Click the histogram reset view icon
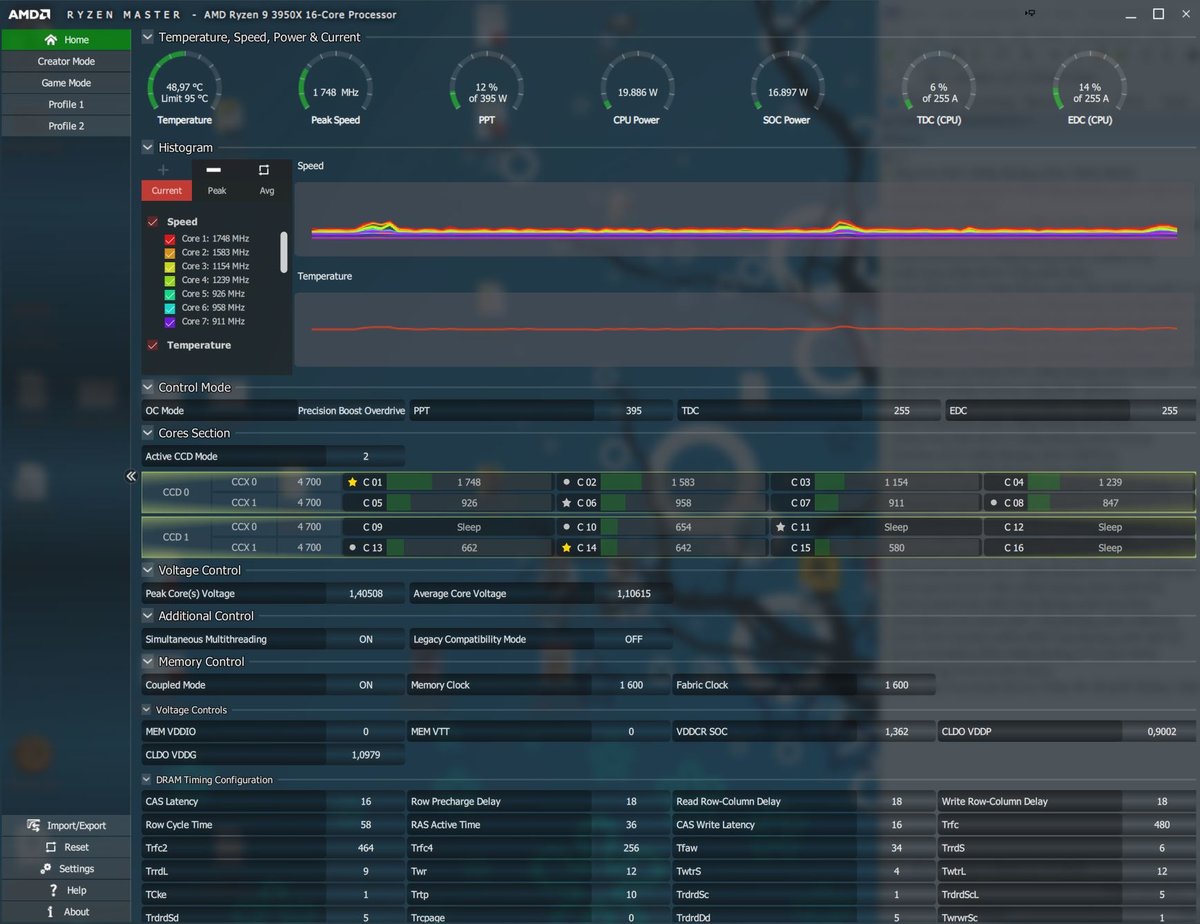The image size is (1200, 924). click(x=264, y=169)
